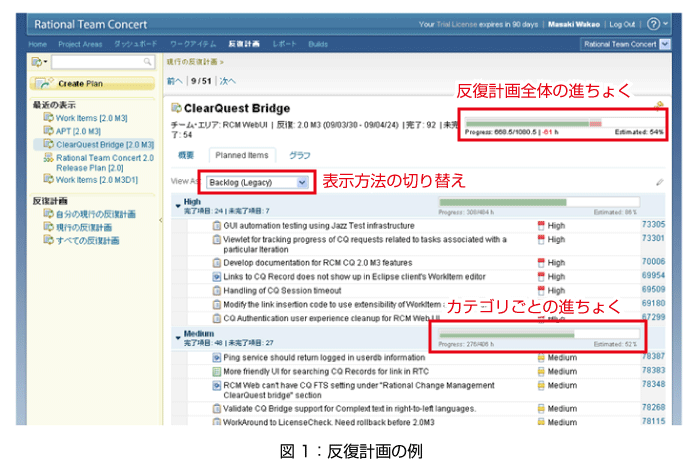The height and width of the screenshot is (470, 700).
Task: Go to next plan with 次へ
Action: point(228,81)
